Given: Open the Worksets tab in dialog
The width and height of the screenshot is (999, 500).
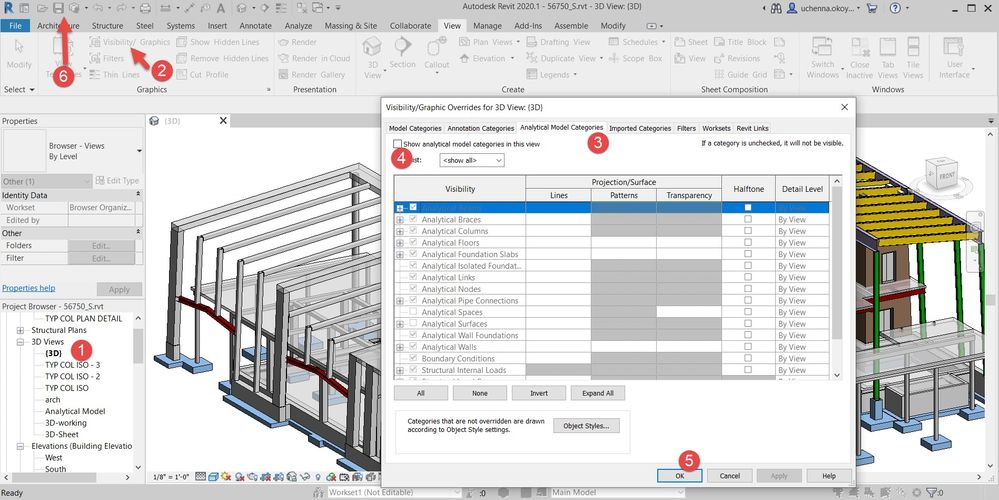Looking at the screenshot, I should click(716, 128).
